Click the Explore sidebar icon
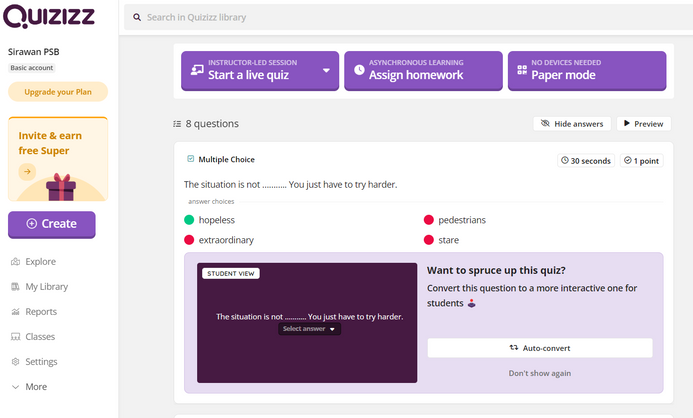Image resolution: width=693 pixels, height=418 pixels. 15,262
